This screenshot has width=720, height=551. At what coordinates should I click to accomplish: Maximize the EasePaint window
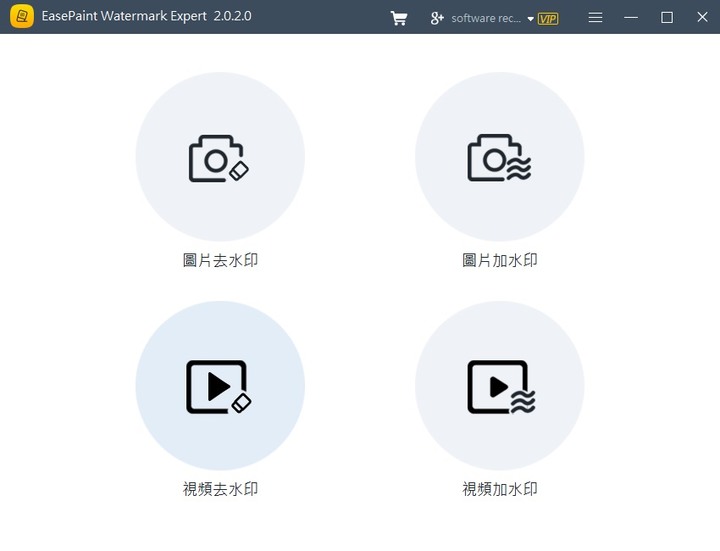(x=667, y=17)
